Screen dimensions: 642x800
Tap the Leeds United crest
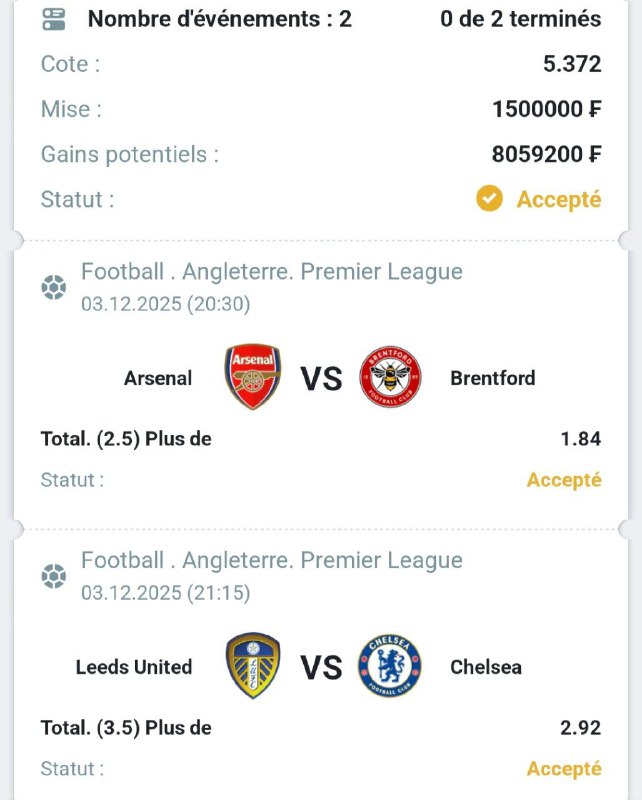[x=253, y=666]
